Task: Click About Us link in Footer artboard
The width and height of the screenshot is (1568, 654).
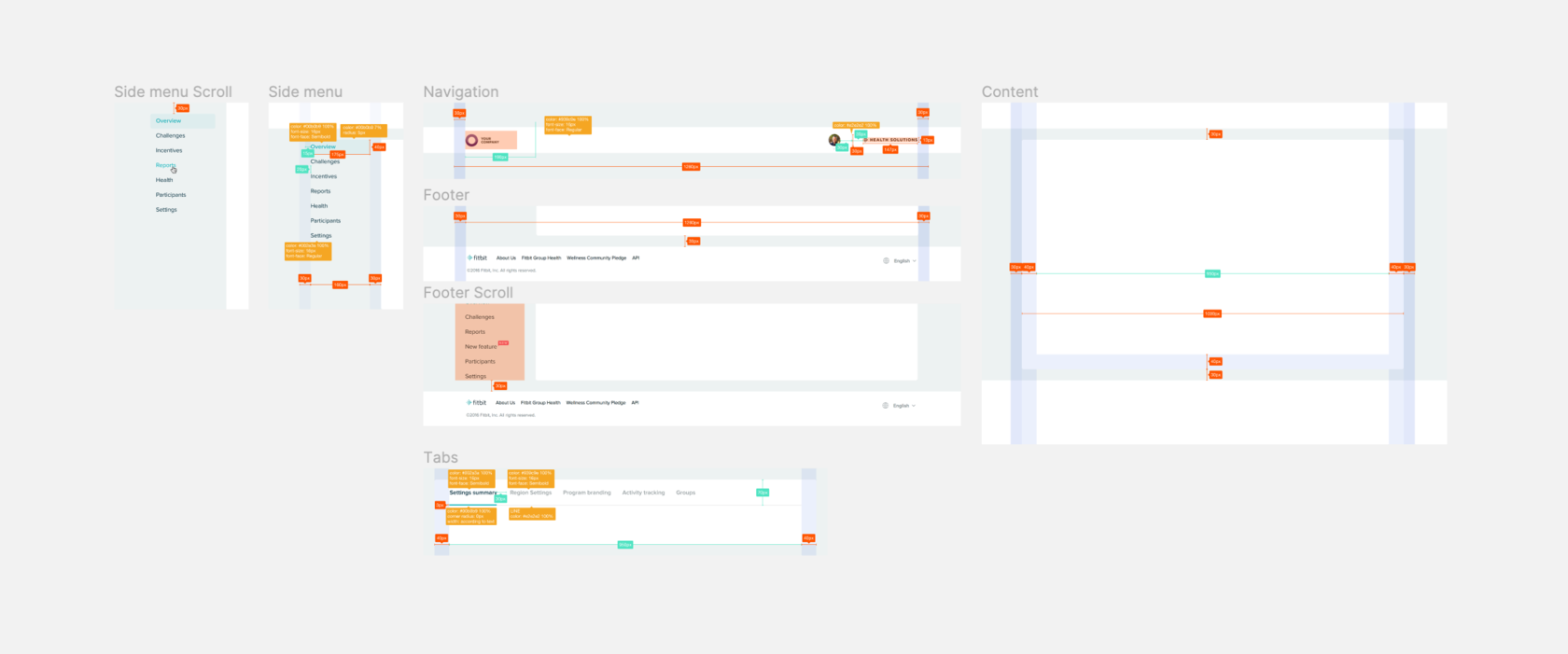Action: (506, 257)
